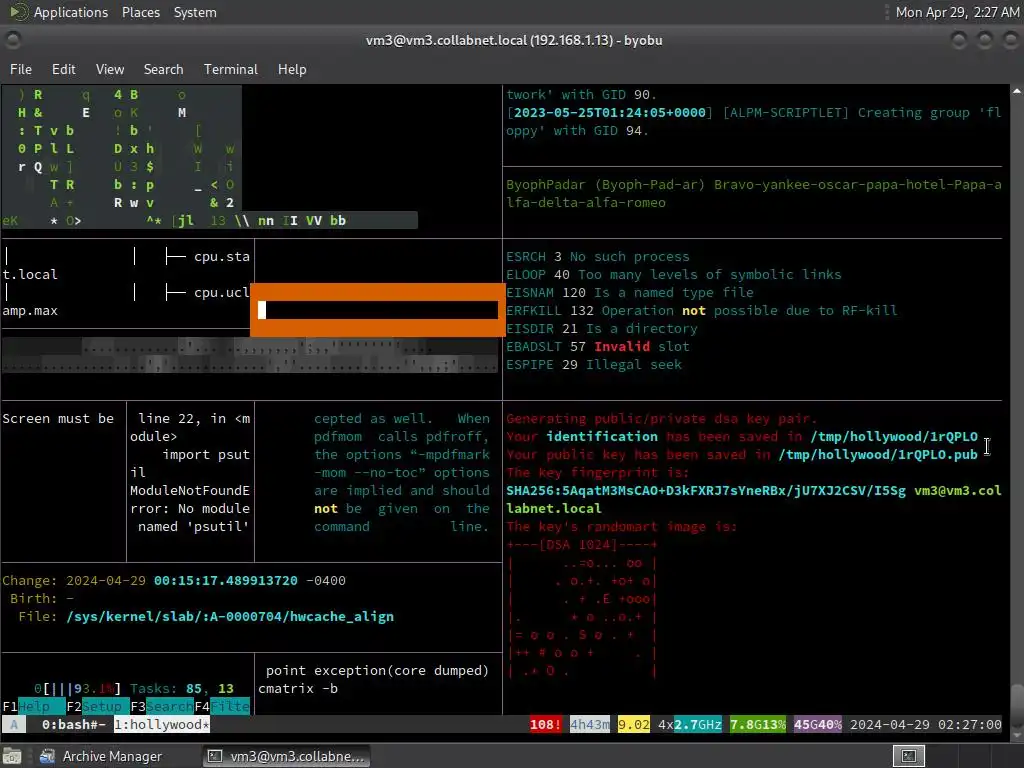Image resolution: width=1024 pixels, height=768 pixels.
Task: Click the 9.02 load average indicator
Action: click(x=633, y=724)
